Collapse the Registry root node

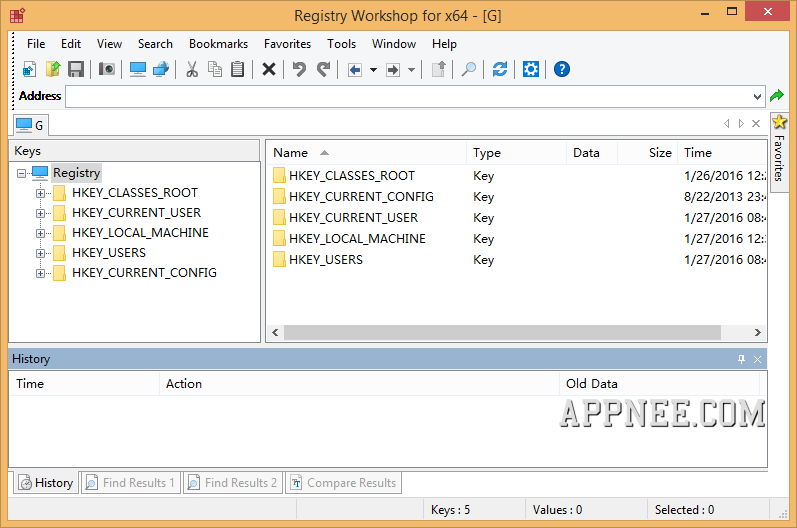pyautogui.click(x=21, y=173)
